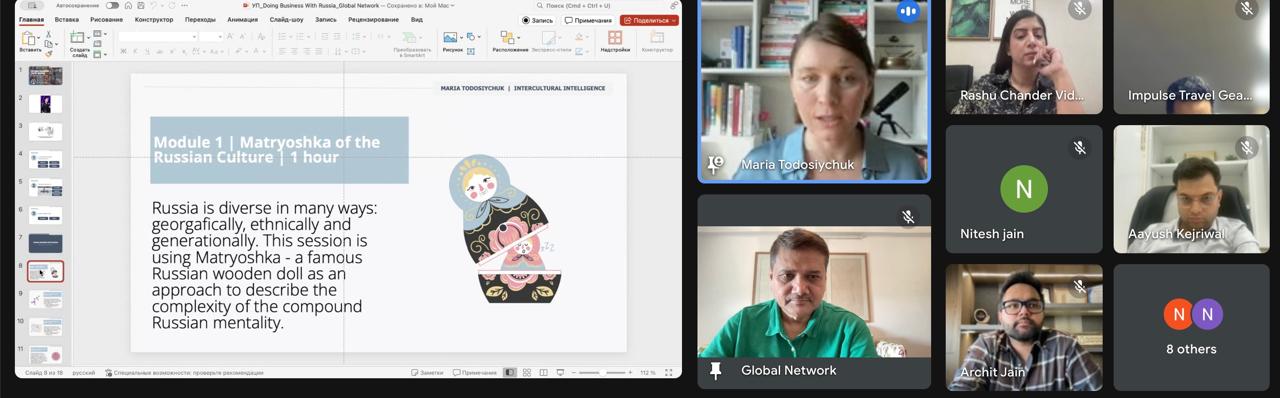Select slide 2 thumbnail
The height and width of the screenshot is (398, 1280).
(x=45, y=104)
